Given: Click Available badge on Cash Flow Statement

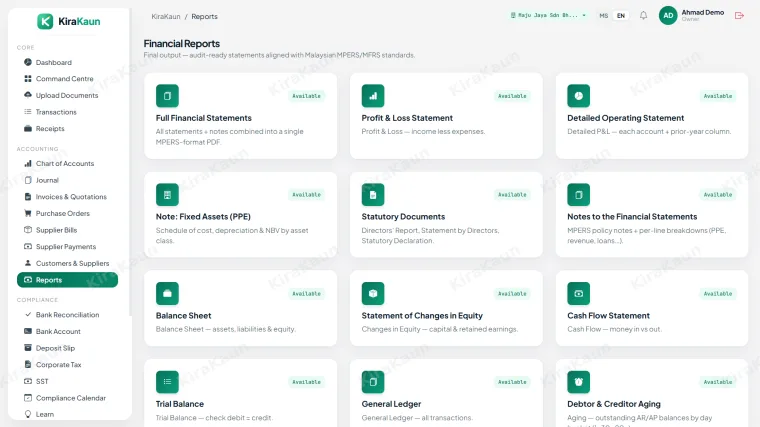Looking at the screenshot, I should 718,293.
